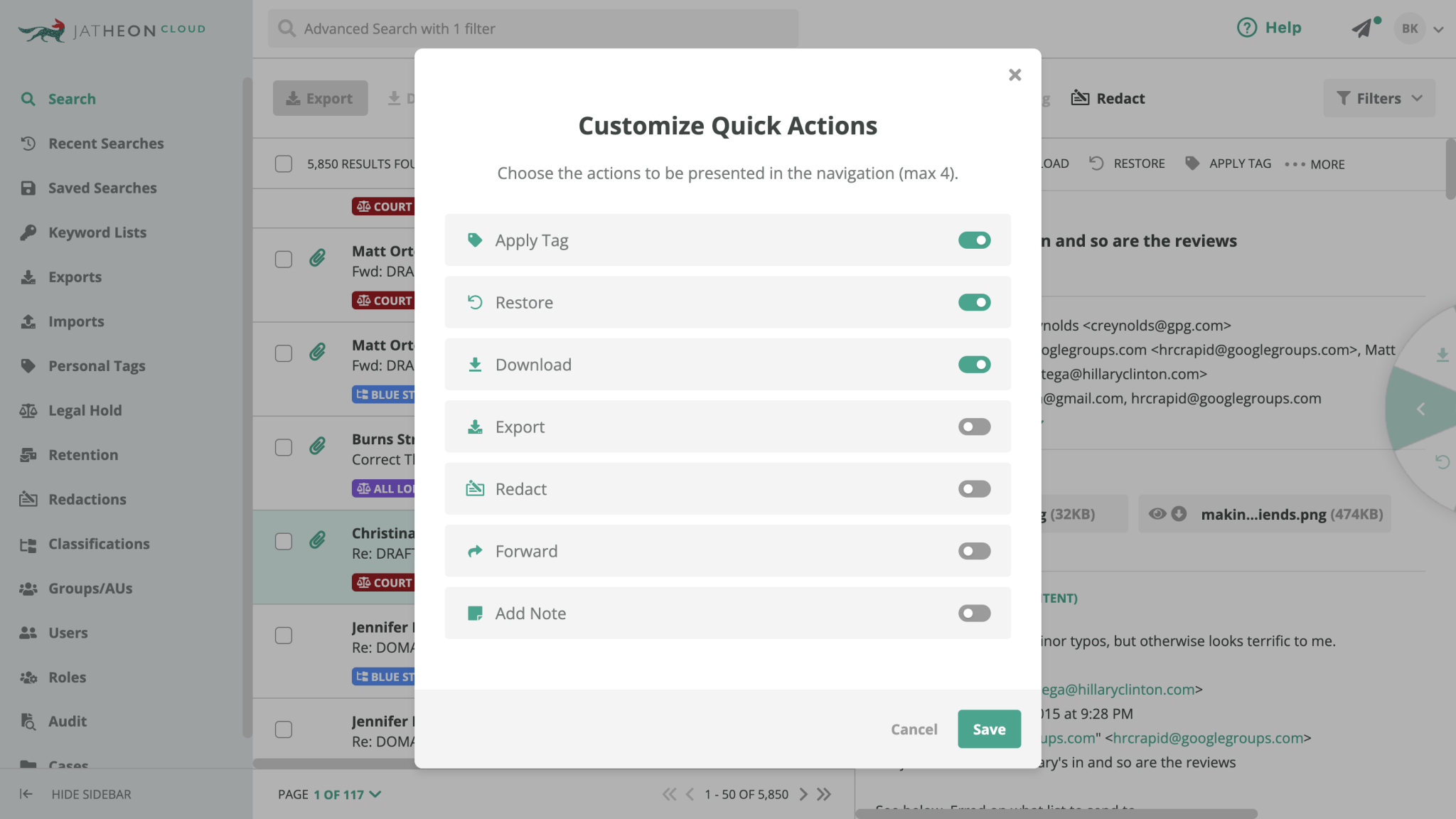Cancel the Customize Quick Actions dialog
Screen dimensions: 1456x819
(x=914, y=729)
